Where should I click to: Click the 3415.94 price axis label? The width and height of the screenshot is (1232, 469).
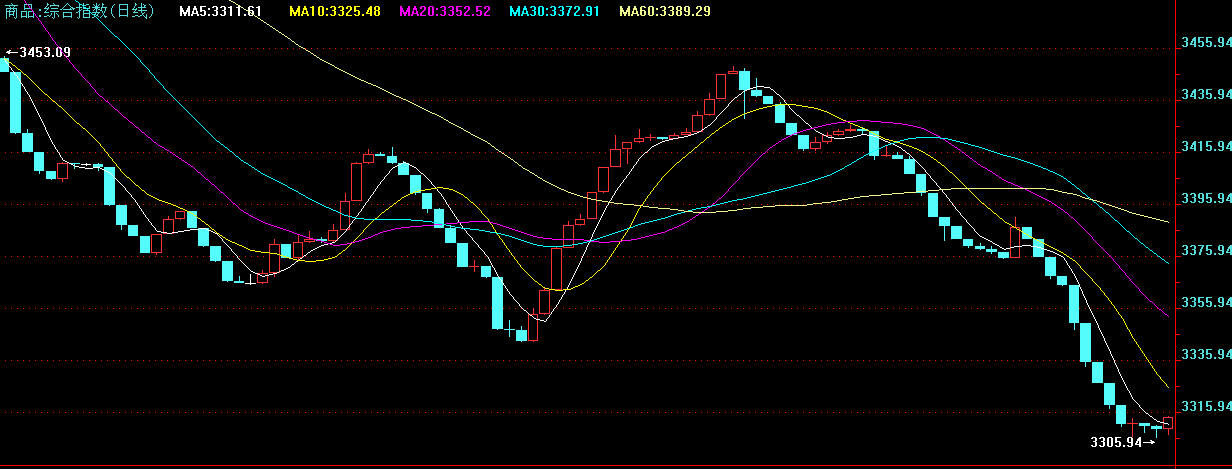click(1205, 147)
